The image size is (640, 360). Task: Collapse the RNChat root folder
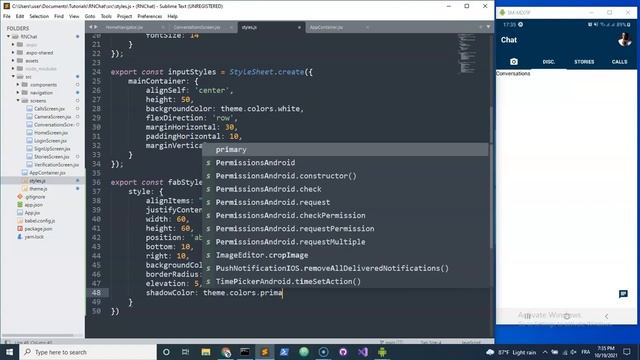point(8,36)
